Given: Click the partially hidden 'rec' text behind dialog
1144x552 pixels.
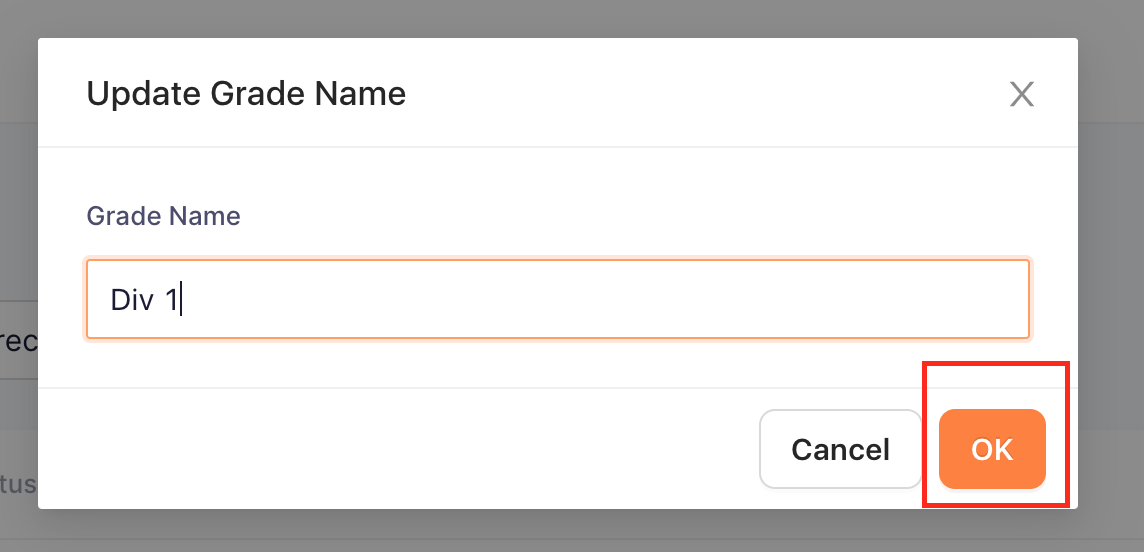Looking at the screenshot, I should [19, 341].
